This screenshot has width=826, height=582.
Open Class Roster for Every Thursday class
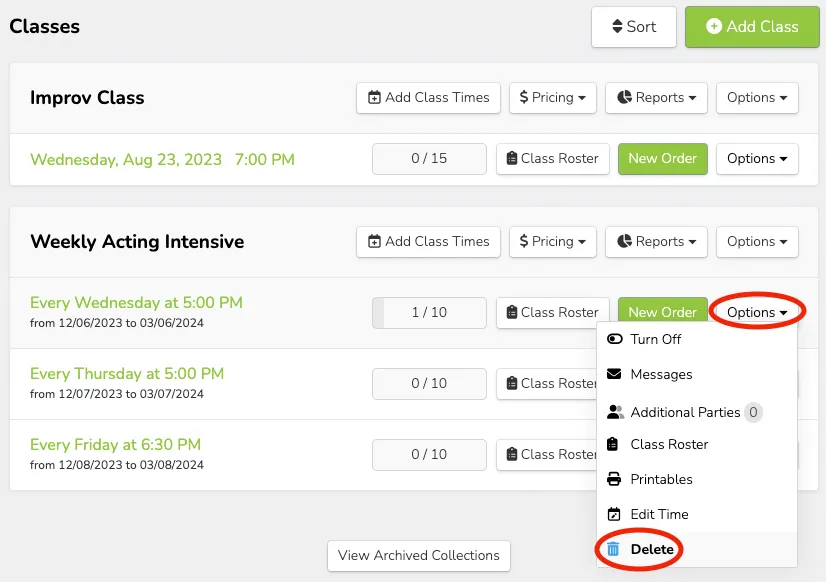[547, 384]
